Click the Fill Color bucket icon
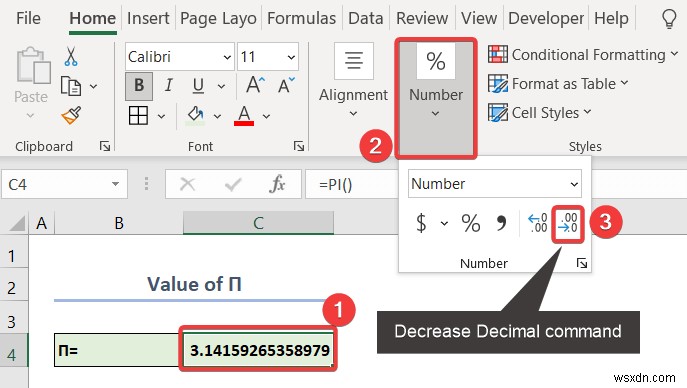 (x=196, y=116)
